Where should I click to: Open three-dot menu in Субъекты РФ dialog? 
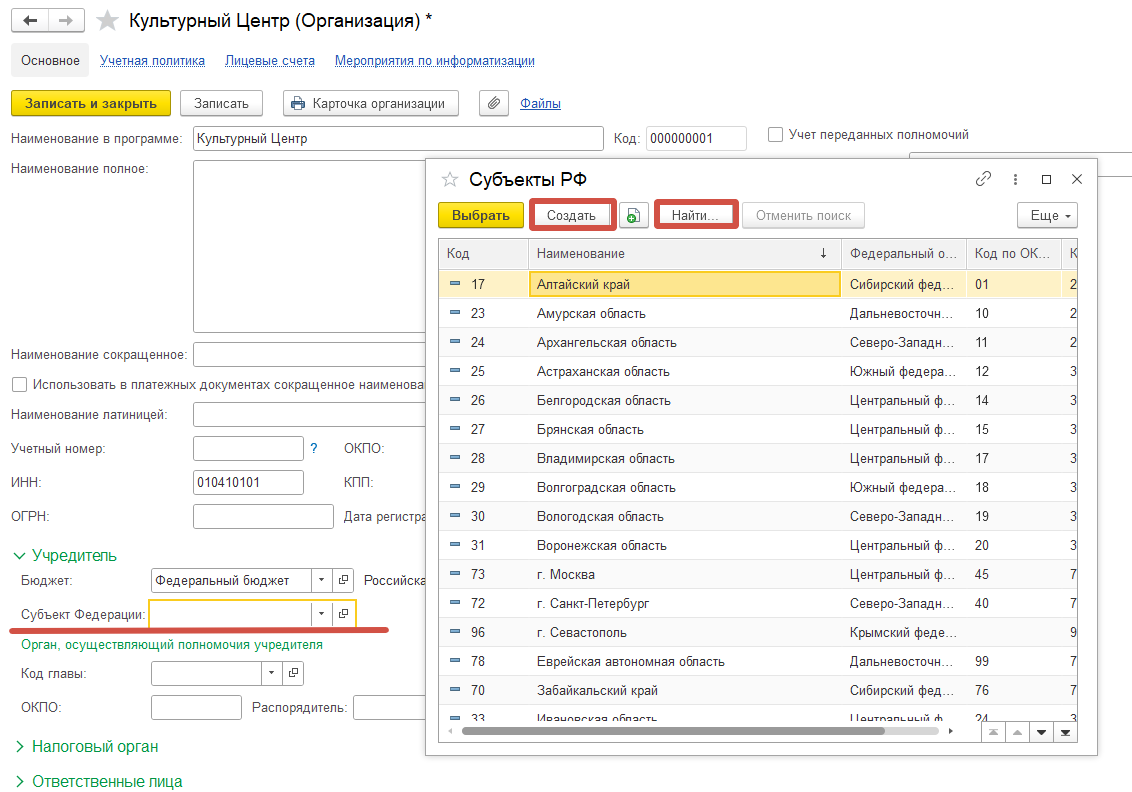click(x=1015, y=179)
